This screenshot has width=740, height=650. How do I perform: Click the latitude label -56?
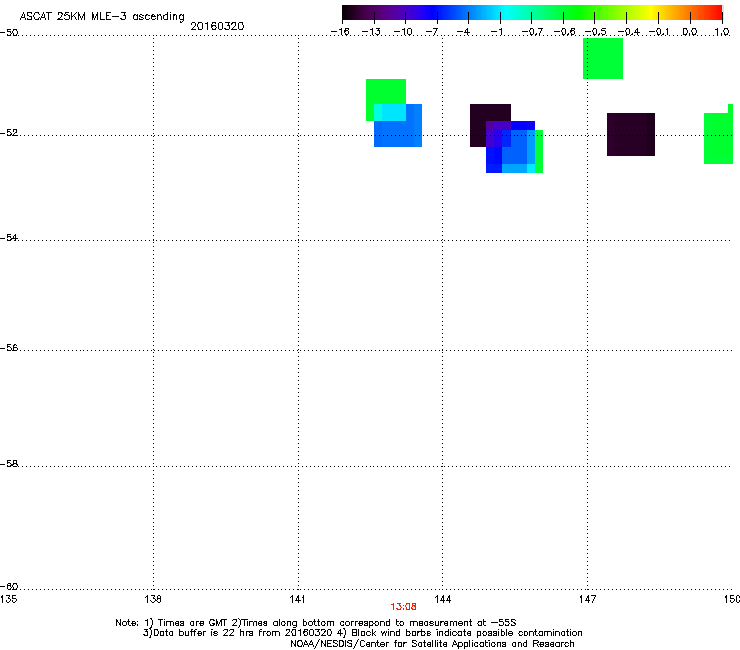(x=9, y=348)
